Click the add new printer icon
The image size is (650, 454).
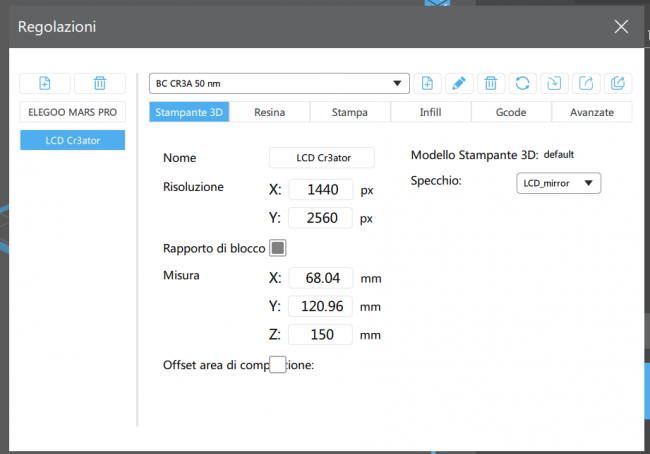point(46,84)
